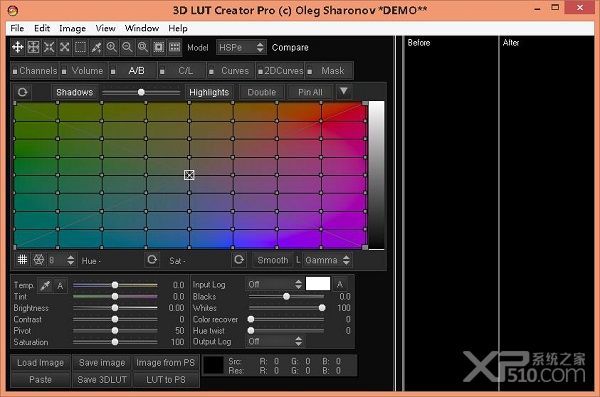Image resolution: width=600 pixels, height=397 pixels.
Task: Click the Pin All button
Action: click(310, 92)
